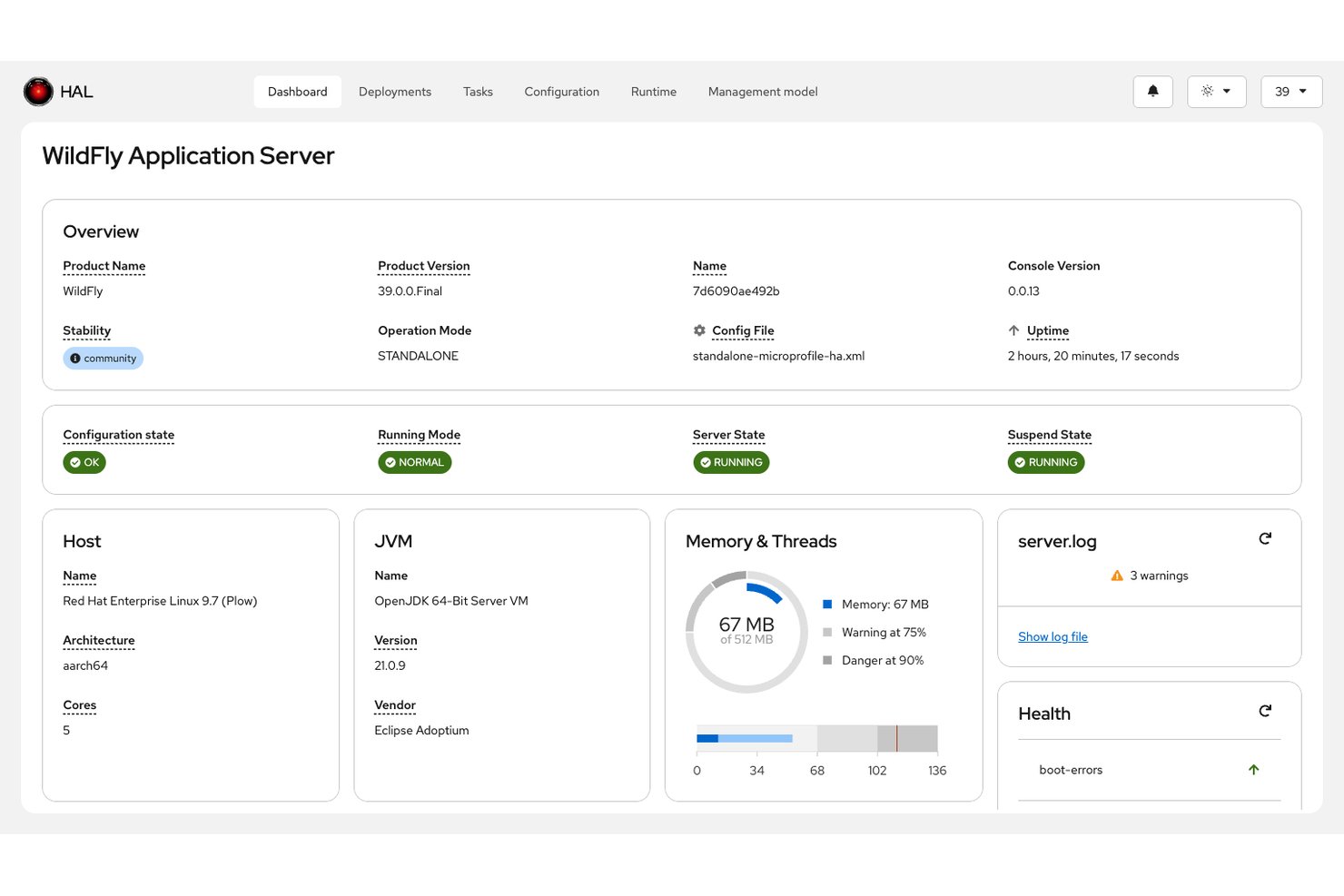Refresh the server.log card
Screen dimensions: 1344x896
pyautogui.click(x=1265, y=539)
